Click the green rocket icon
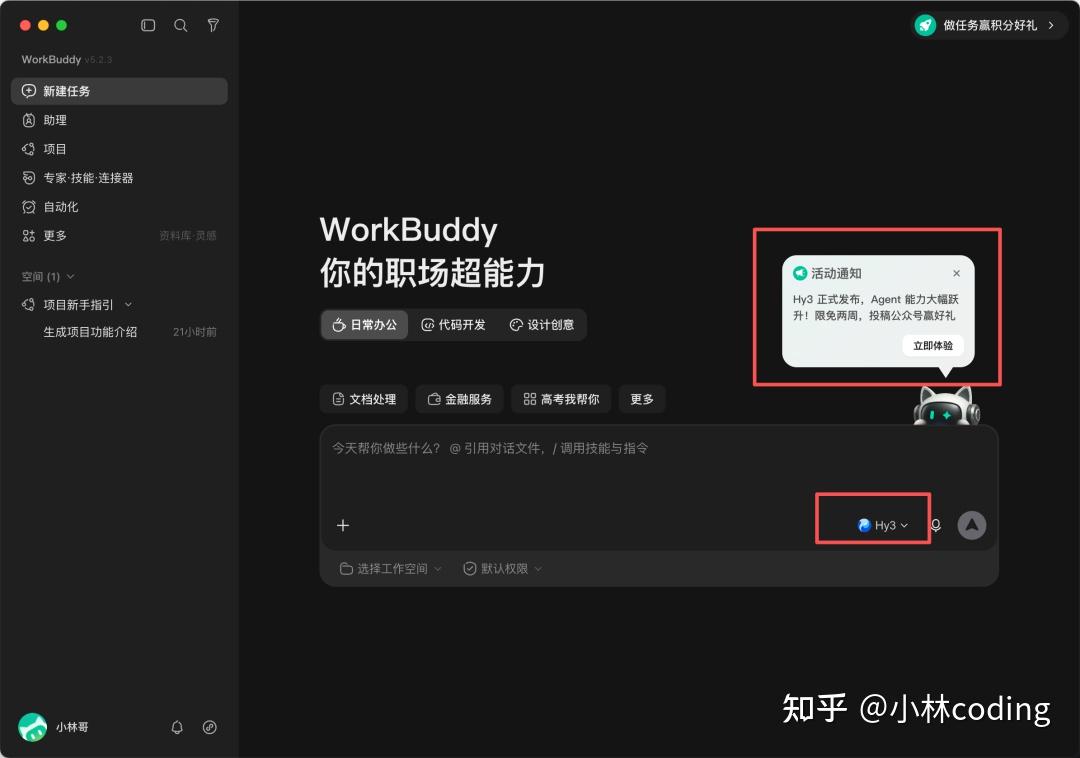Viewport: 1080px width, 758px height. (x=925, y=25)
